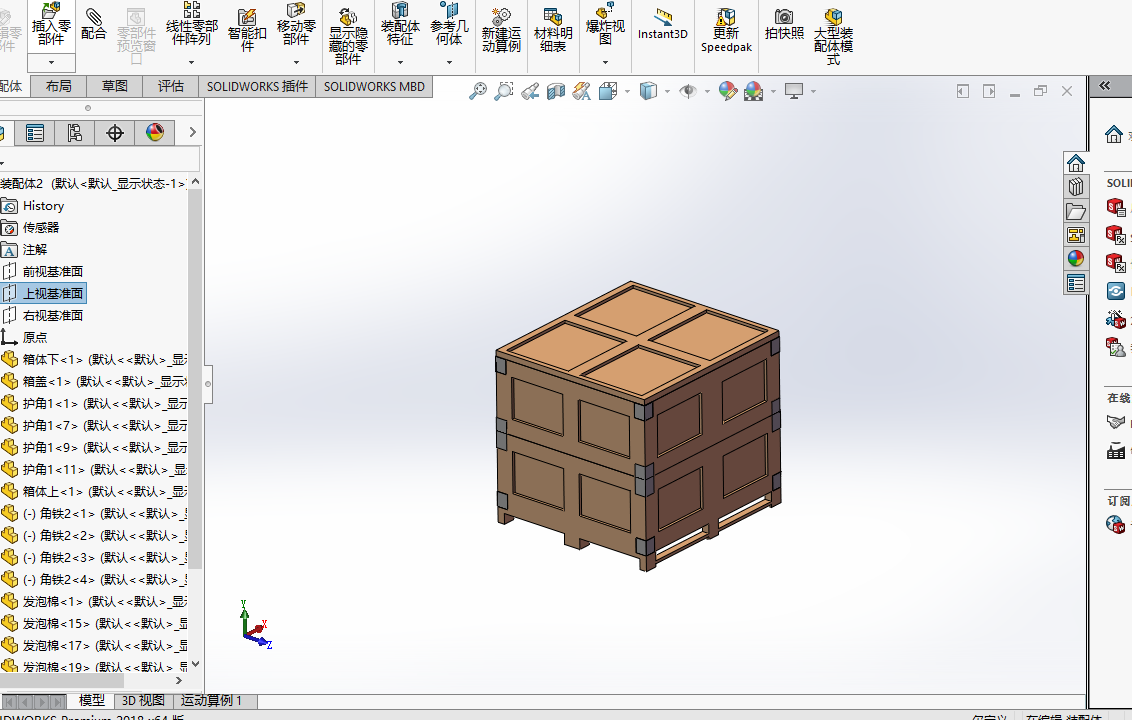Screen dimensions: 1132x720
Task: Click Exploded View (爆炸视图) icon
Action: pyautogui.click(x=605, y=24)
